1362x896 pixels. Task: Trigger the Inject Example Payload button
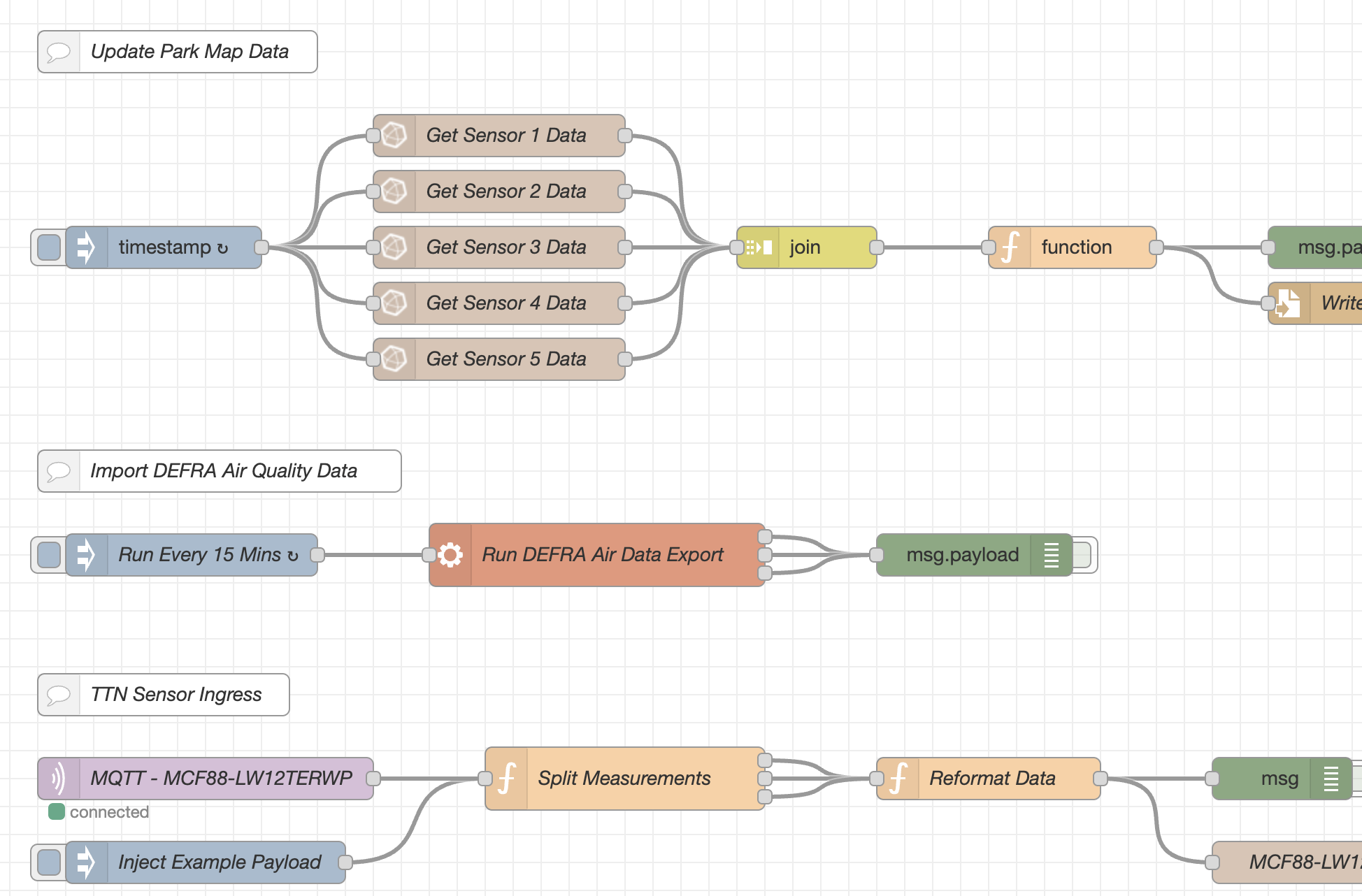point(48,862)
